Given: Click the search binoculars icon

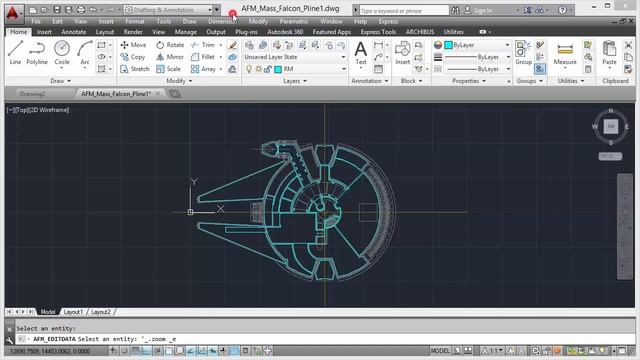Looking at the screenshot, I should [455, 11].
